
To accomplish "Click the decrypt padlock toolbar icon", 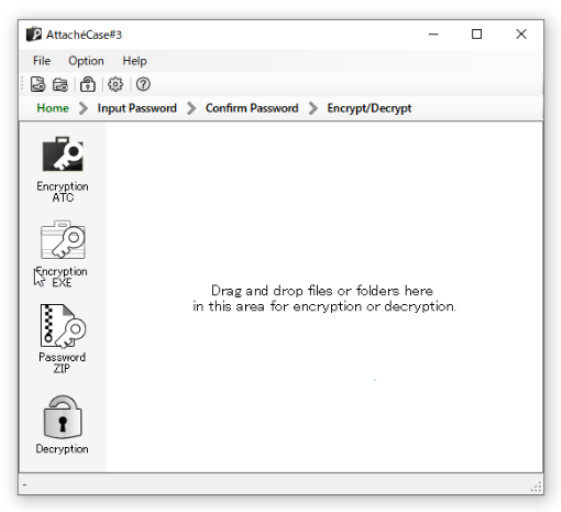I will click(x=88, y=84).
